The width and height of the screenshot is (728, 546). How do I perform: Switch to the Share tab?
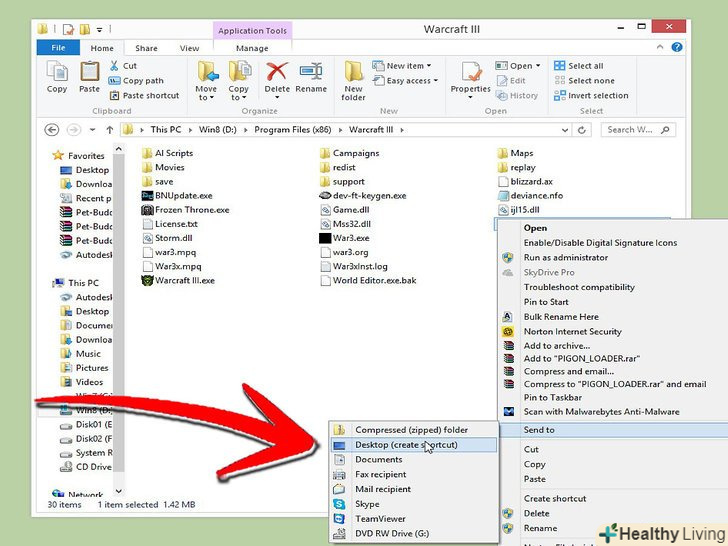[146, 48]
